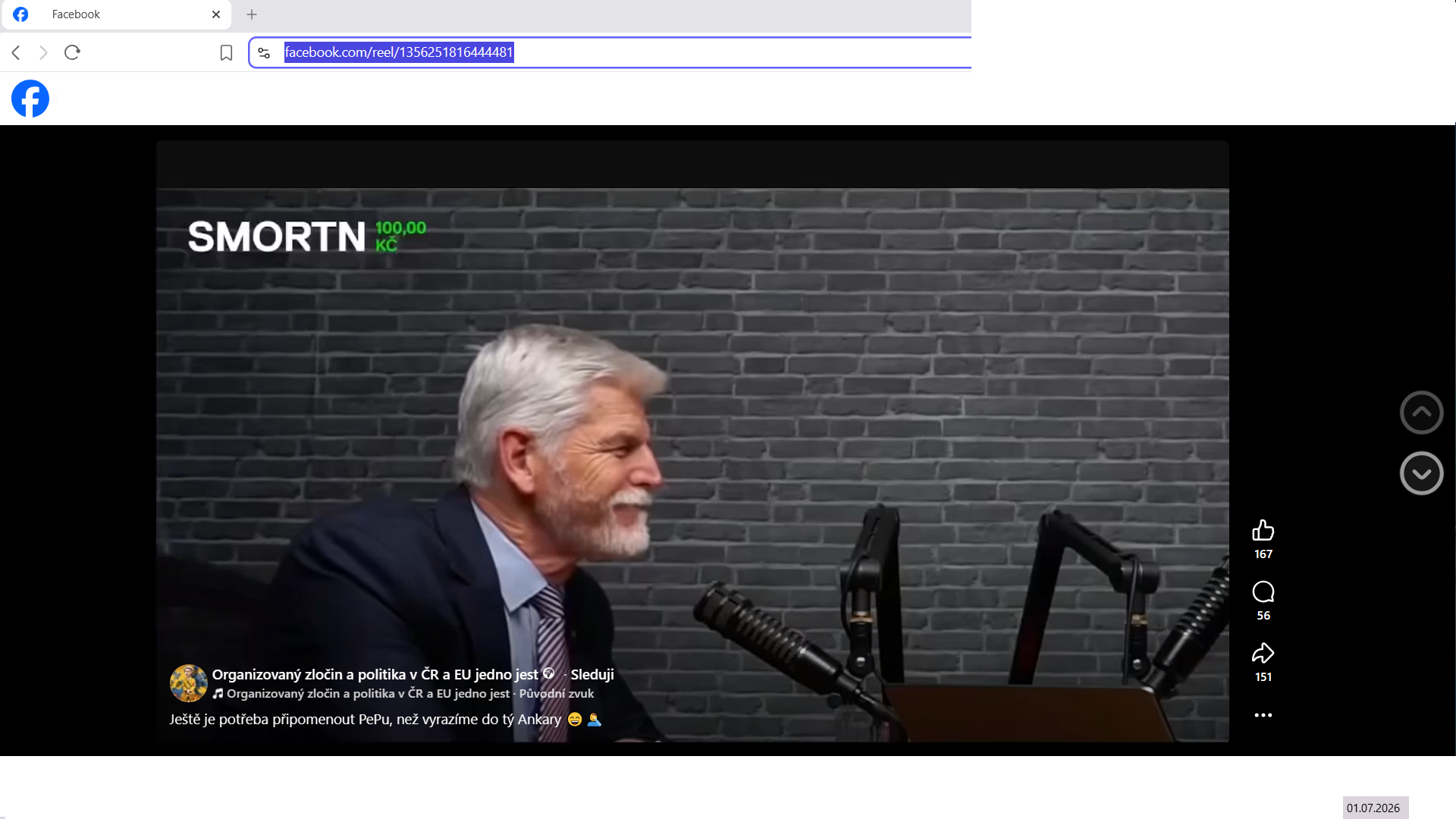Go to previous reel with up chevron

pos(1422,413)
